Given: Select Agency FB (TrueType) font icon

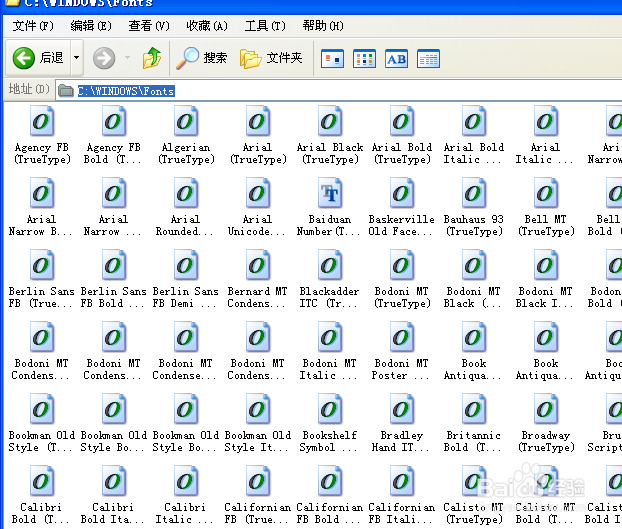Looking at the screenshot, I should (42, 121).
